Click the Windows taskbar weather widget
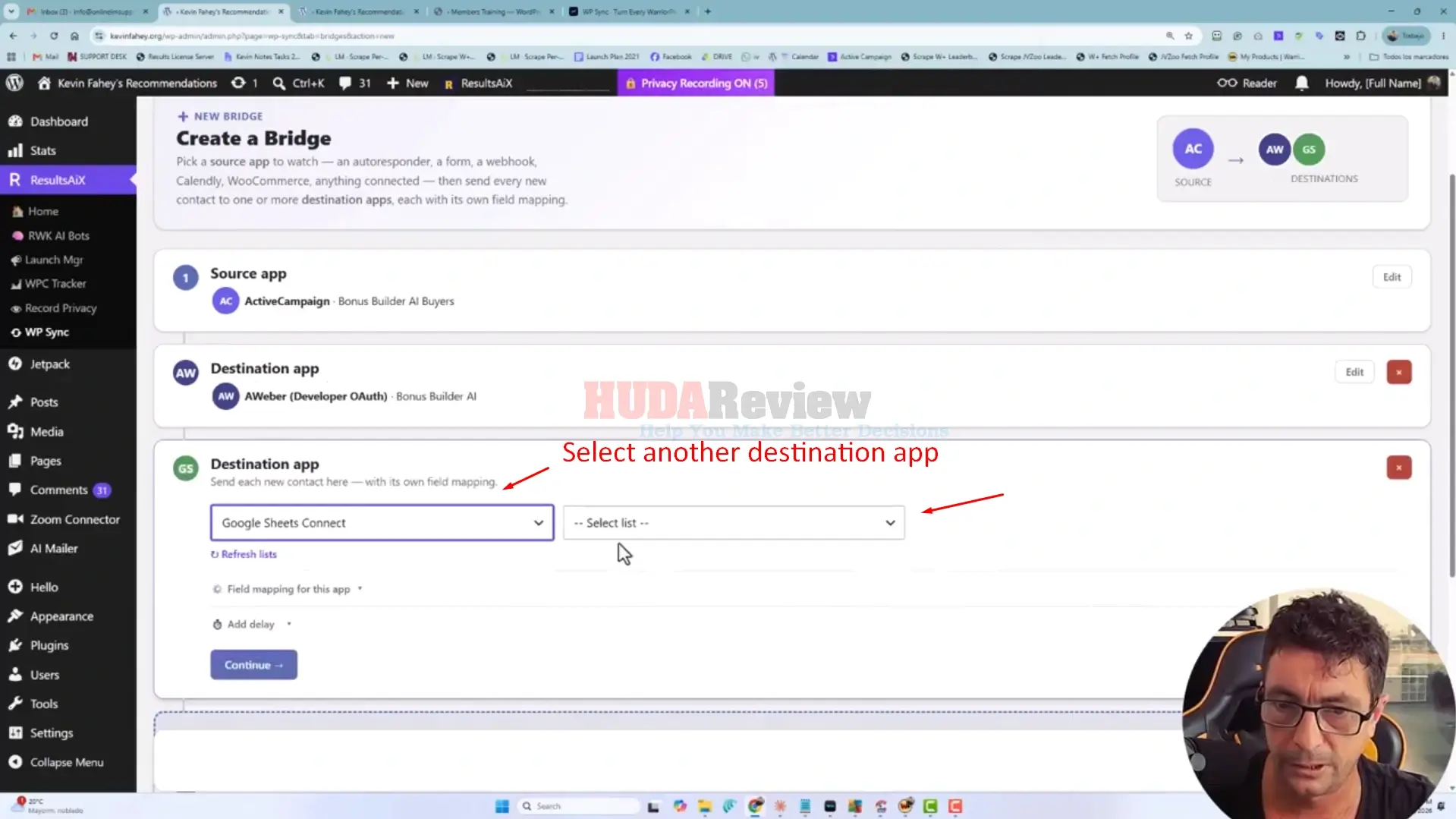Viewport: 1456px width, 819px height. coord(46,806)
